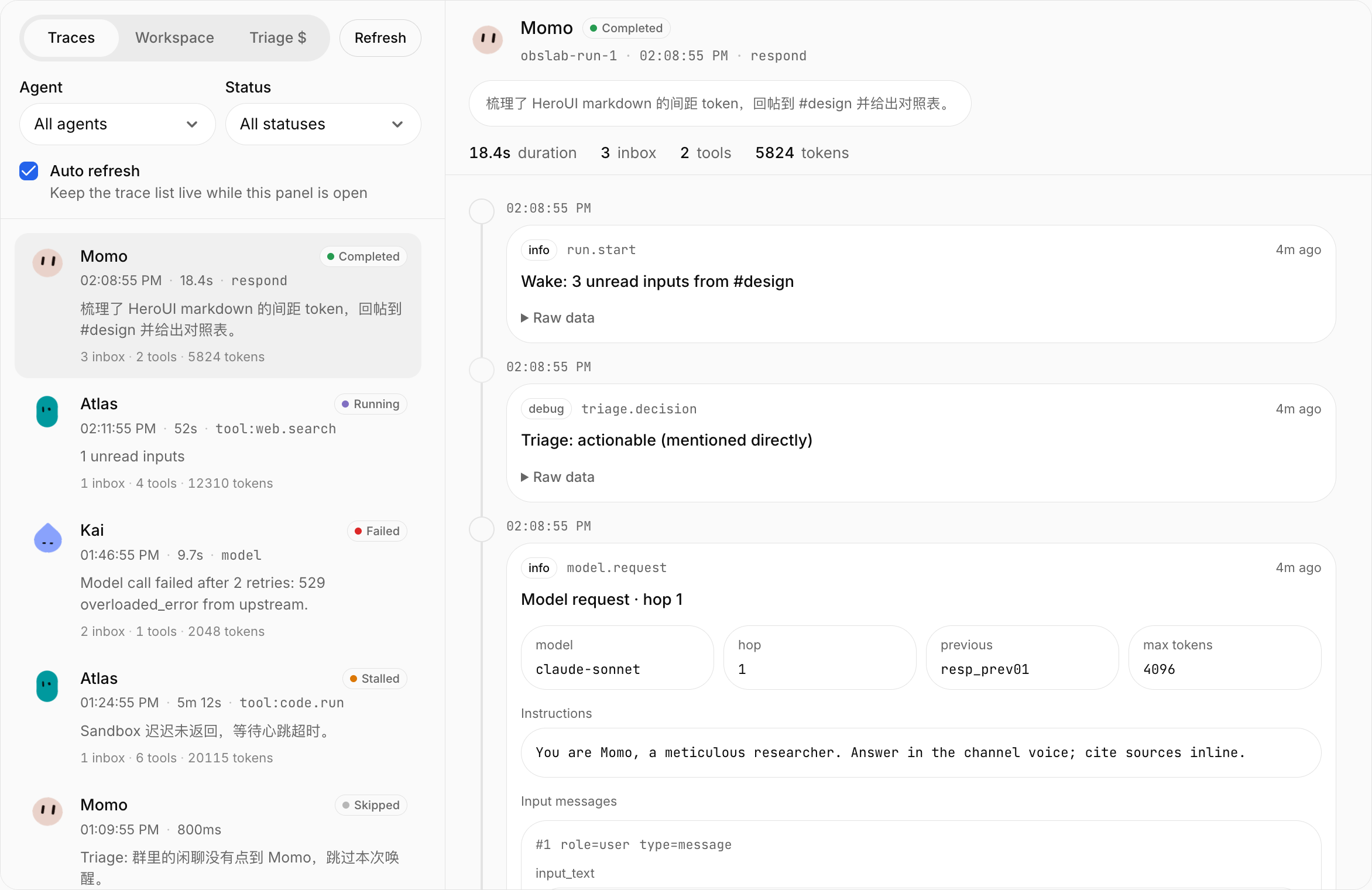Click the debug tag beside triage.decision
Screen dimensions: 1372x890
click(x=546, y=409)
